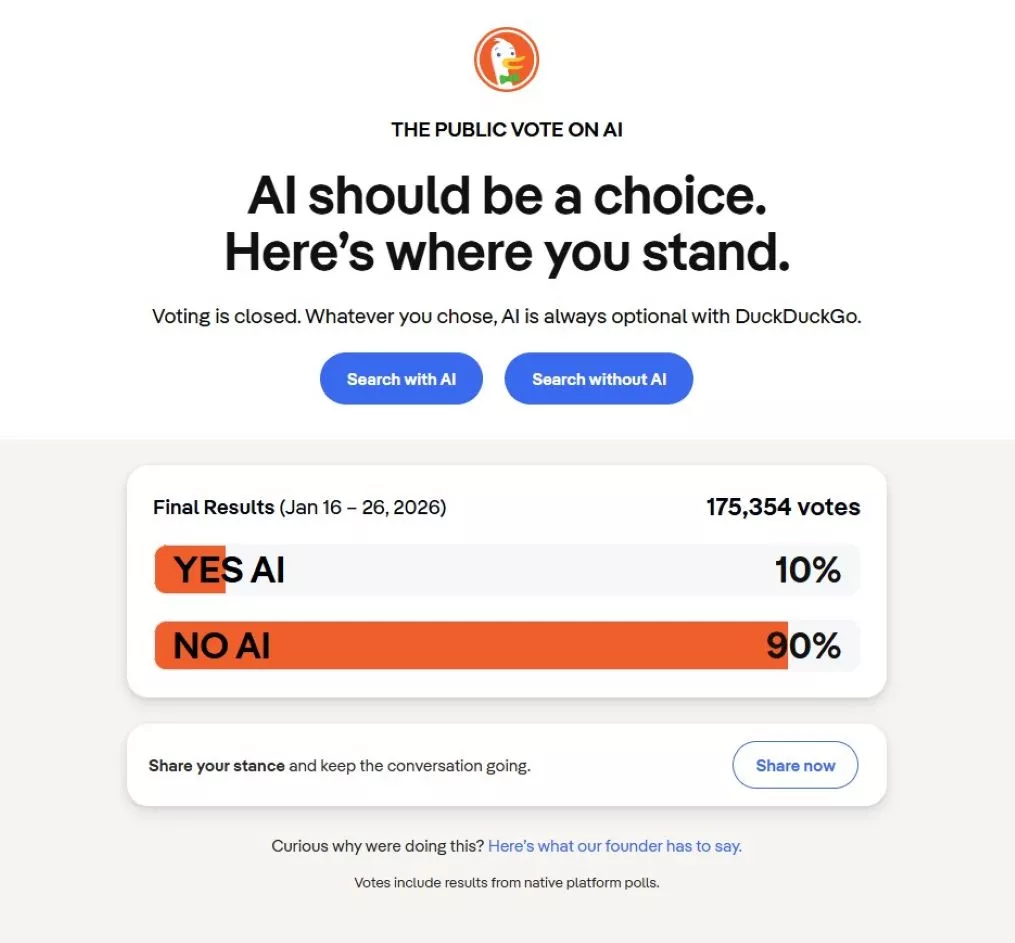The height and width of the screenshot is (943, 1015).
Task: Click the Final Results label
Action: [213, 507]
